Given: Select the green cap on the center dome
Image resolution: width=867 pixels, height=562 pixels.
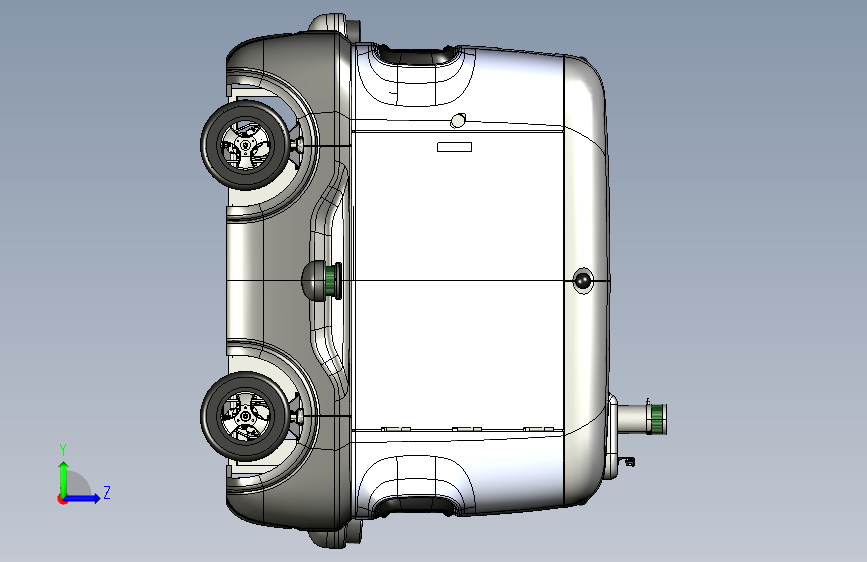Looking at the screenshot, I should click(x=332, y=281).
